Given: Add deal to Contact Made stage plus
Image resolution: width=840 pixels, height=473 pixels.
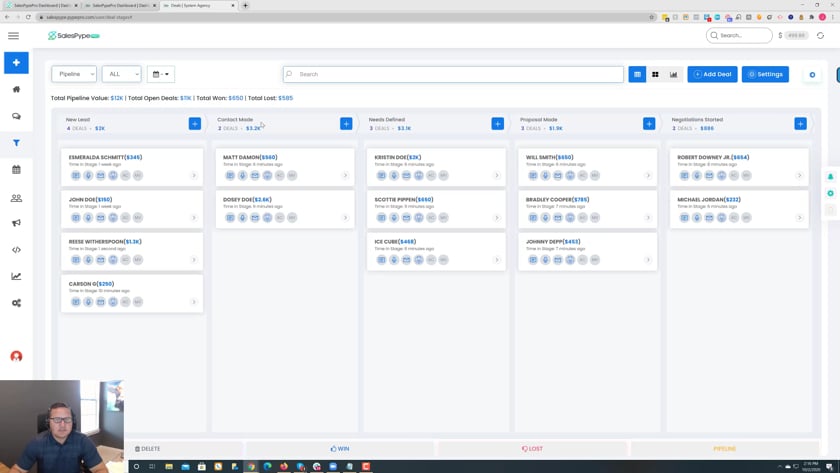Looking at the screenshot, I should pyautogui.click(x=346, y=124).
